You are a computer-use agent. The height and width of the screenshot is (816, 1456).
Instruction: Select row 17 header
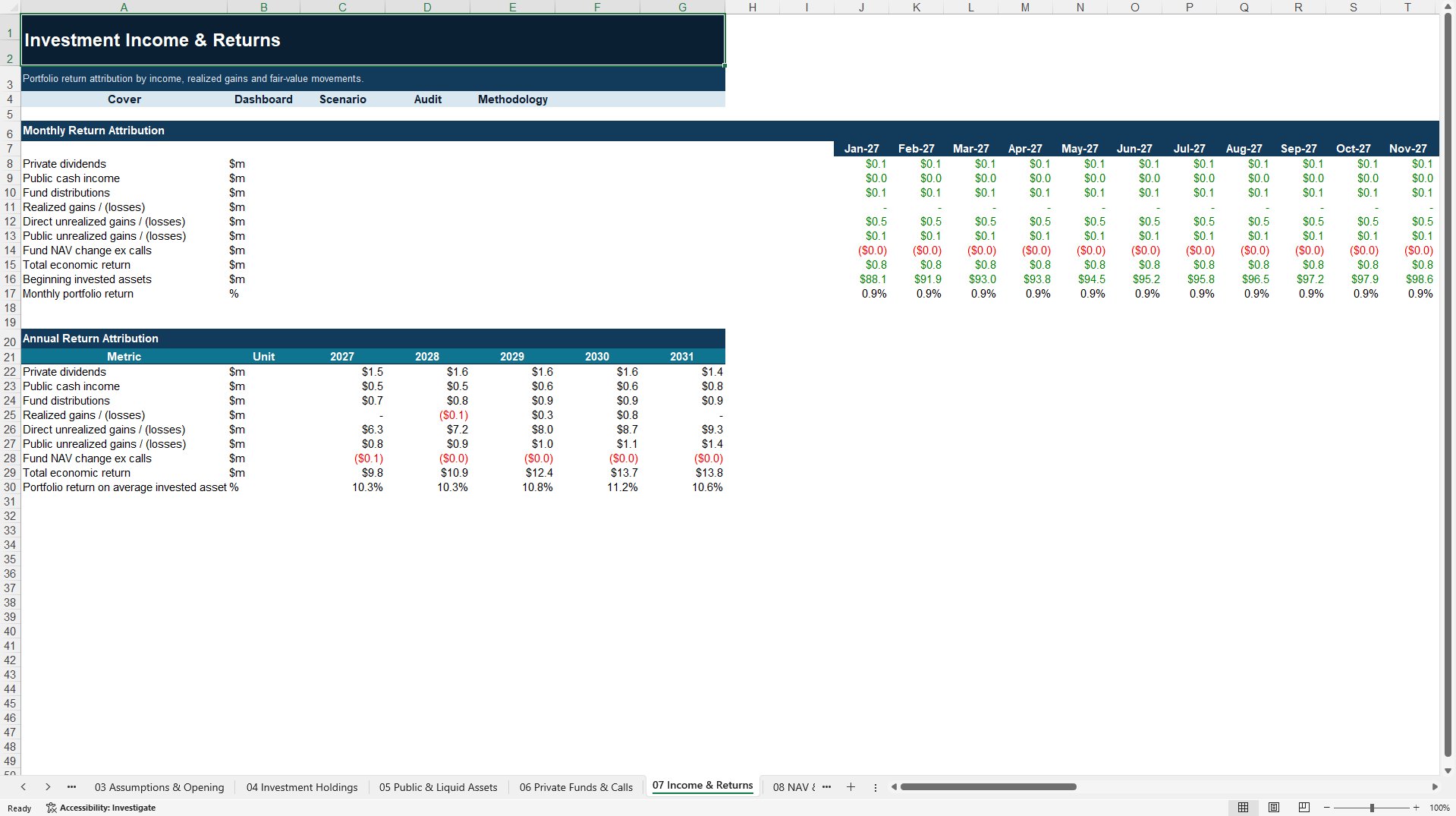pos(10,294)
